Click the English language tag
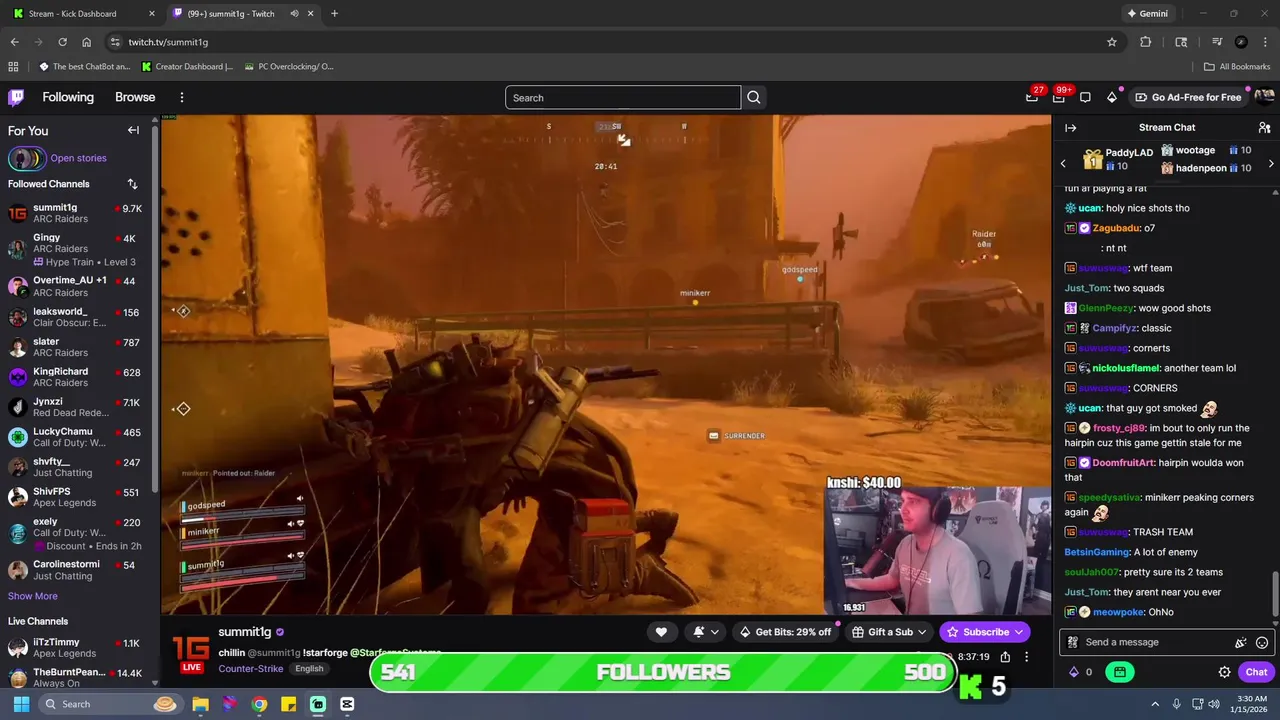Screen dimensions: 1280x720 point(309,668)
